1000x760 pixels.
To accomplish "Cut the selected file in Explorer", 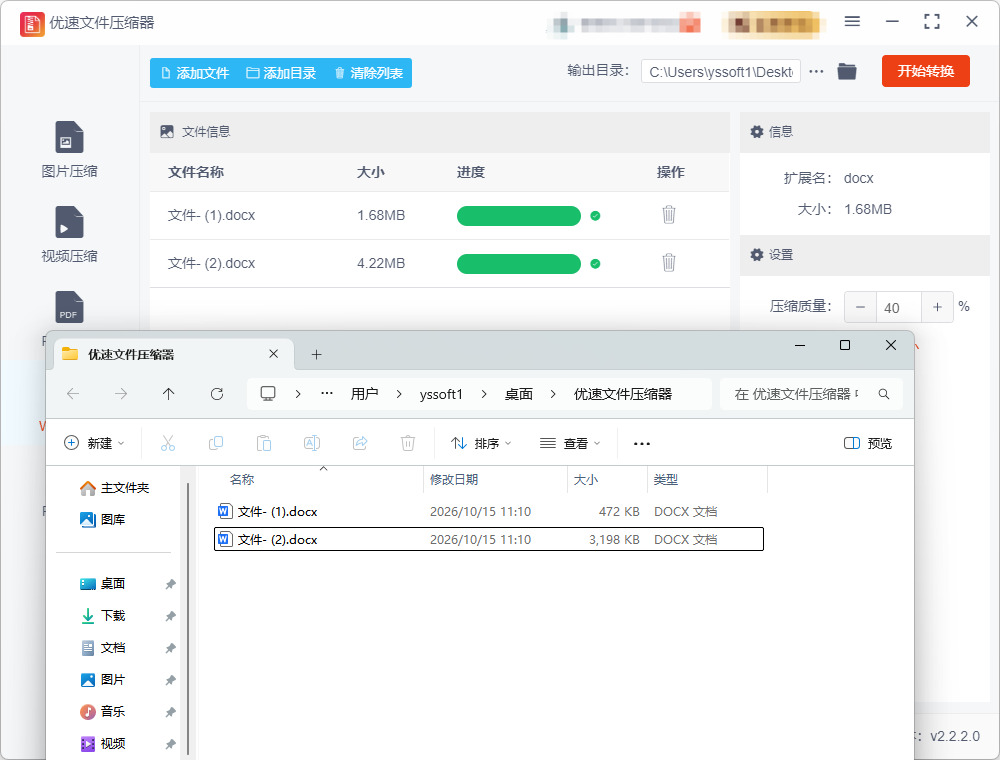I will 168,443.
